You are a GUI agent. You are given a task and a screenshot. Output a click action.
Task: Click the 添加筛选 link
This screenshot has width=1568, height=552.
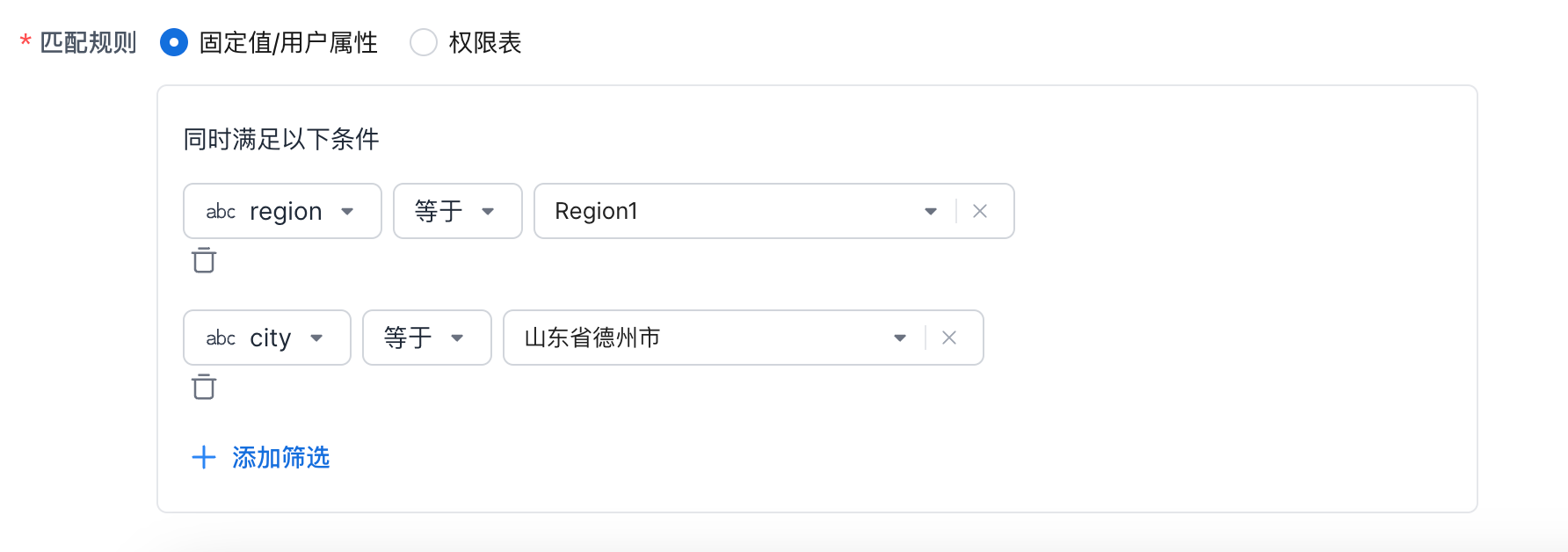coord(280,457)
